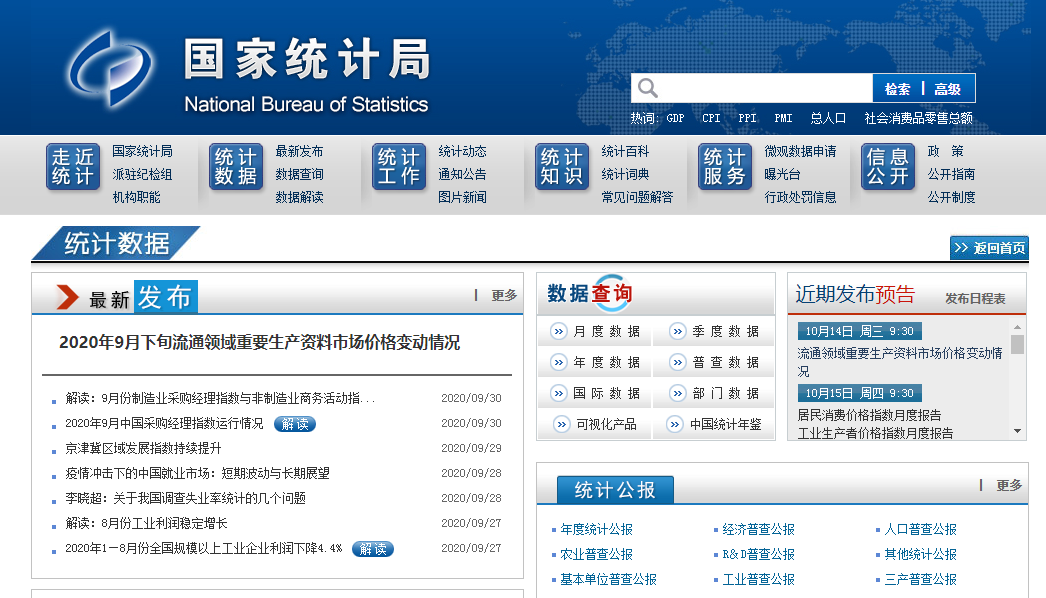Open the 走近统计 blue tile icon
This screenshot has height=598, width=1046.
(73, 167)
